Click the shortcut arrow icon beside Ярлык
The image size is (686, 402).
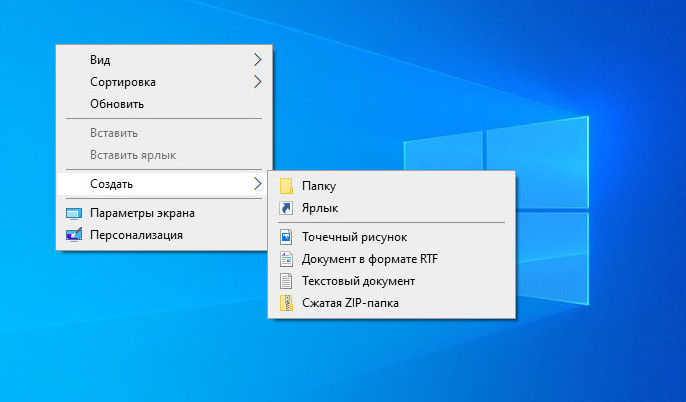tap(286, 208)
